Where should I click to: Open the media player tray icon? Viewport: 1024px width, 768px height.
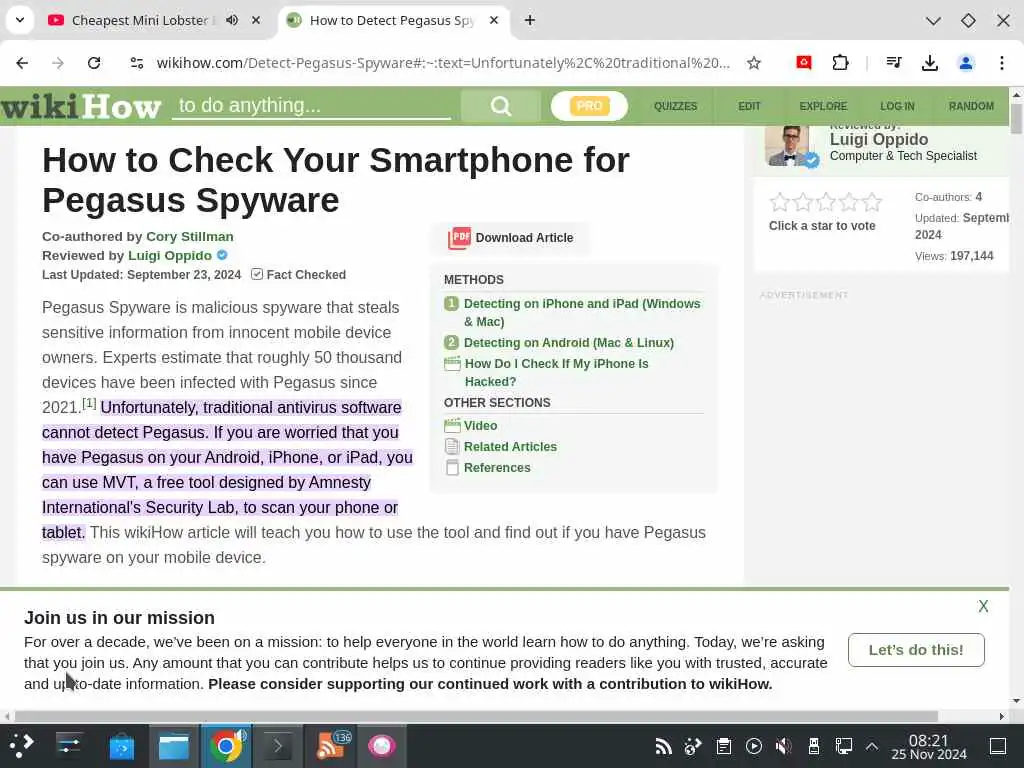tap(754, 746)
